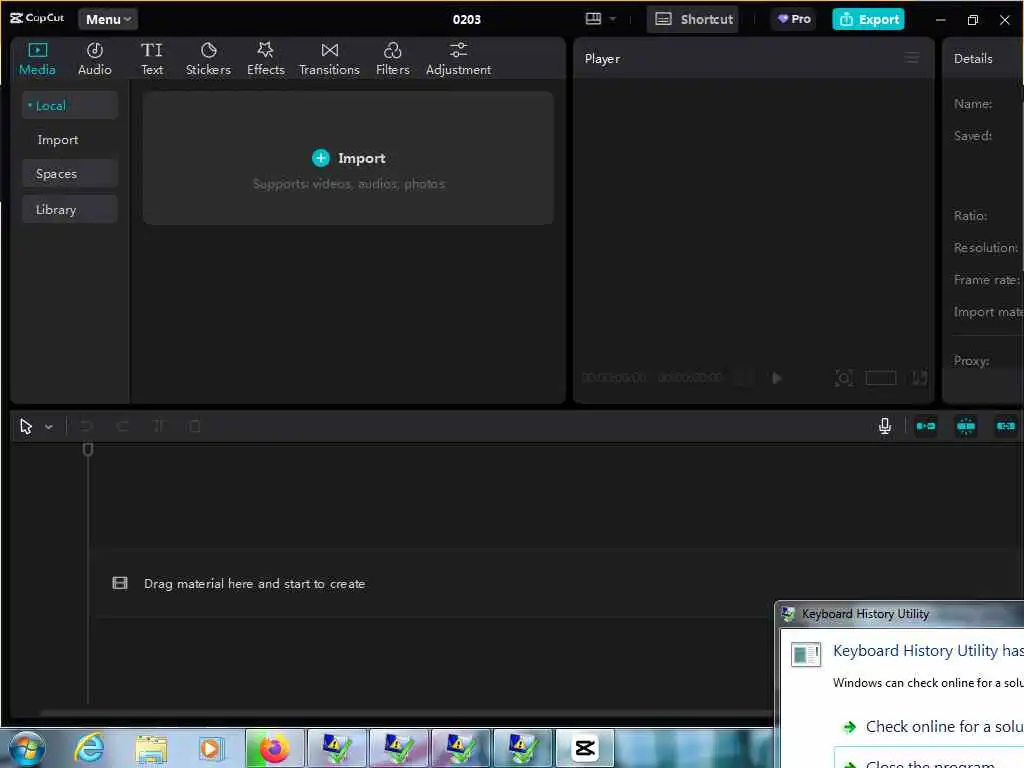Open the Adjustment tab

click(x=458, y=59)
